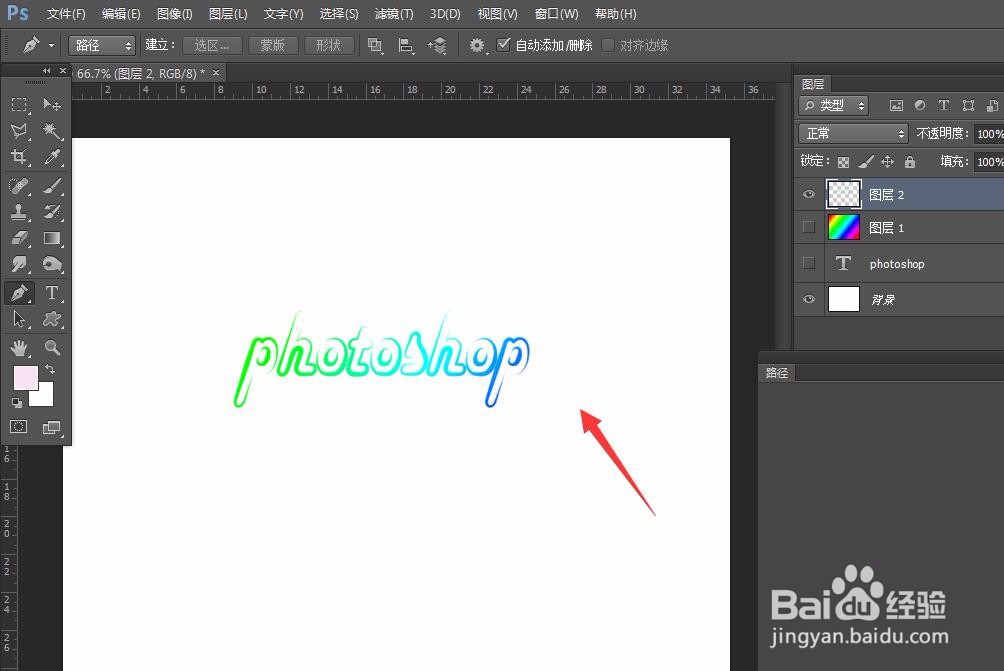Select the Eraser tool
Image resolution: width=1004 pixels, height=671 pixels.
(19, 238)
